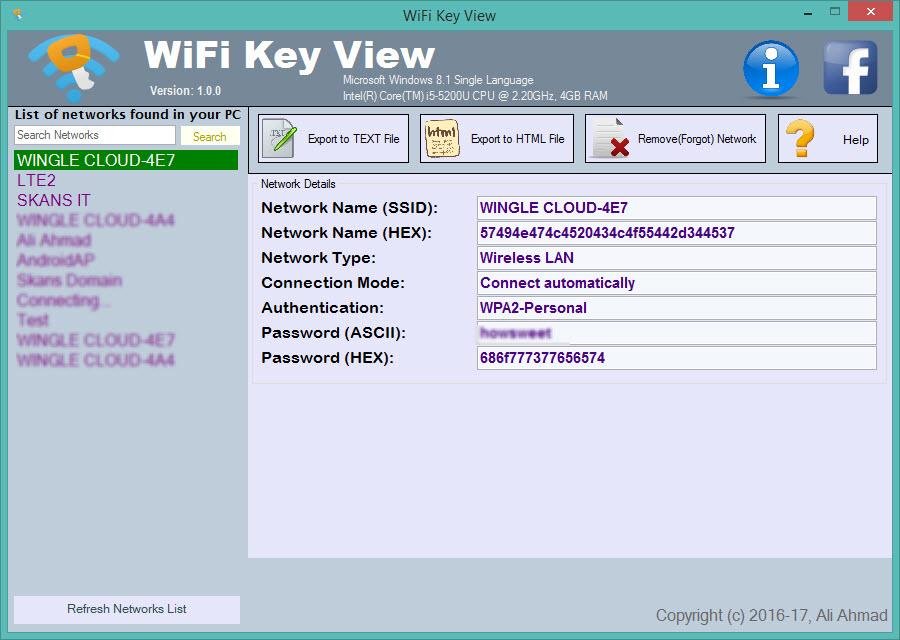Image resolution: width=900 pixels, height=640 pixels.
Task: Click the Version: 1.0.0 text
Action: (185, 91)
